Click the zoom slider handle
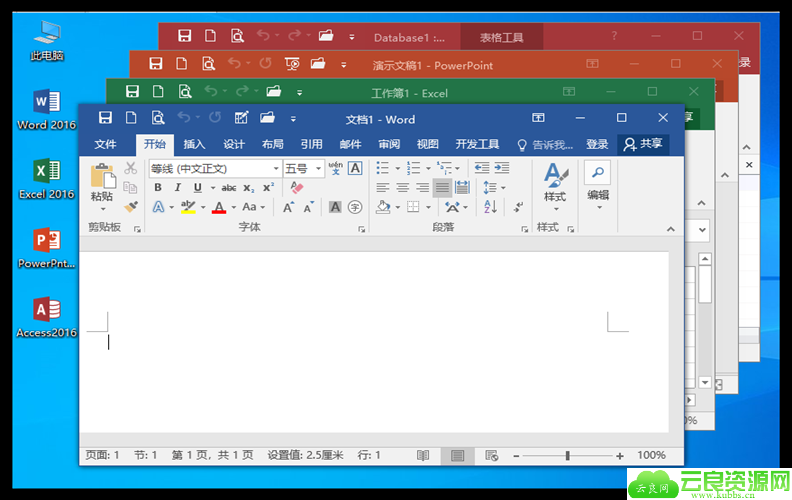Viewport: 792px width, 500px height. (568, 456)
